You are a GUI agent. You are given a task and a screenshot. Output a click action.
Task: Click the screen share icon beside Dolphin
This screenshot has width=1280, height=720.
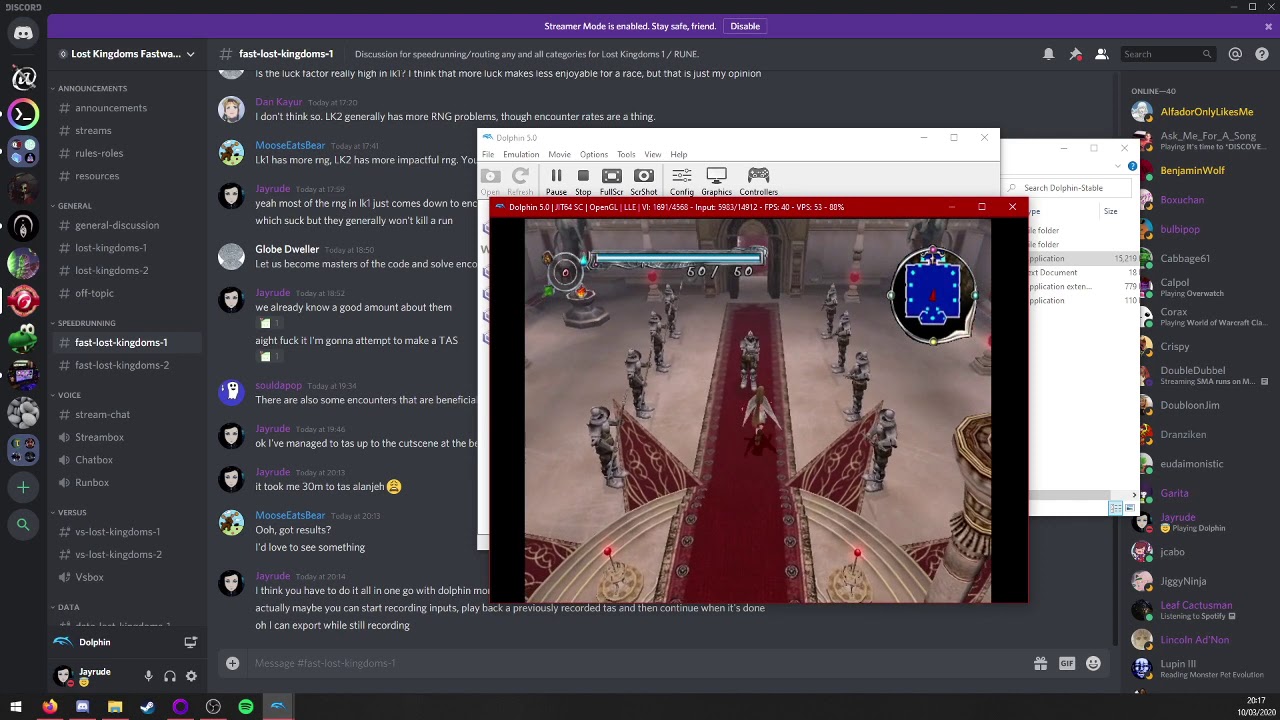190,642
